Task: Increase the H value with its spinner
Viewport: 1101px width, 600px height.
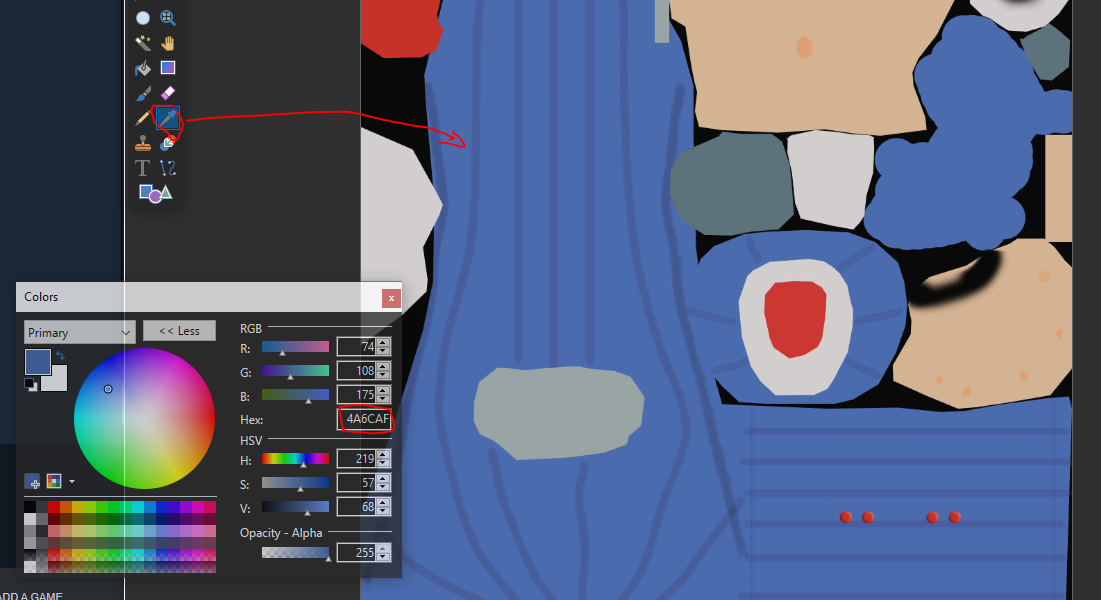Action: click(x=383, y=454)
